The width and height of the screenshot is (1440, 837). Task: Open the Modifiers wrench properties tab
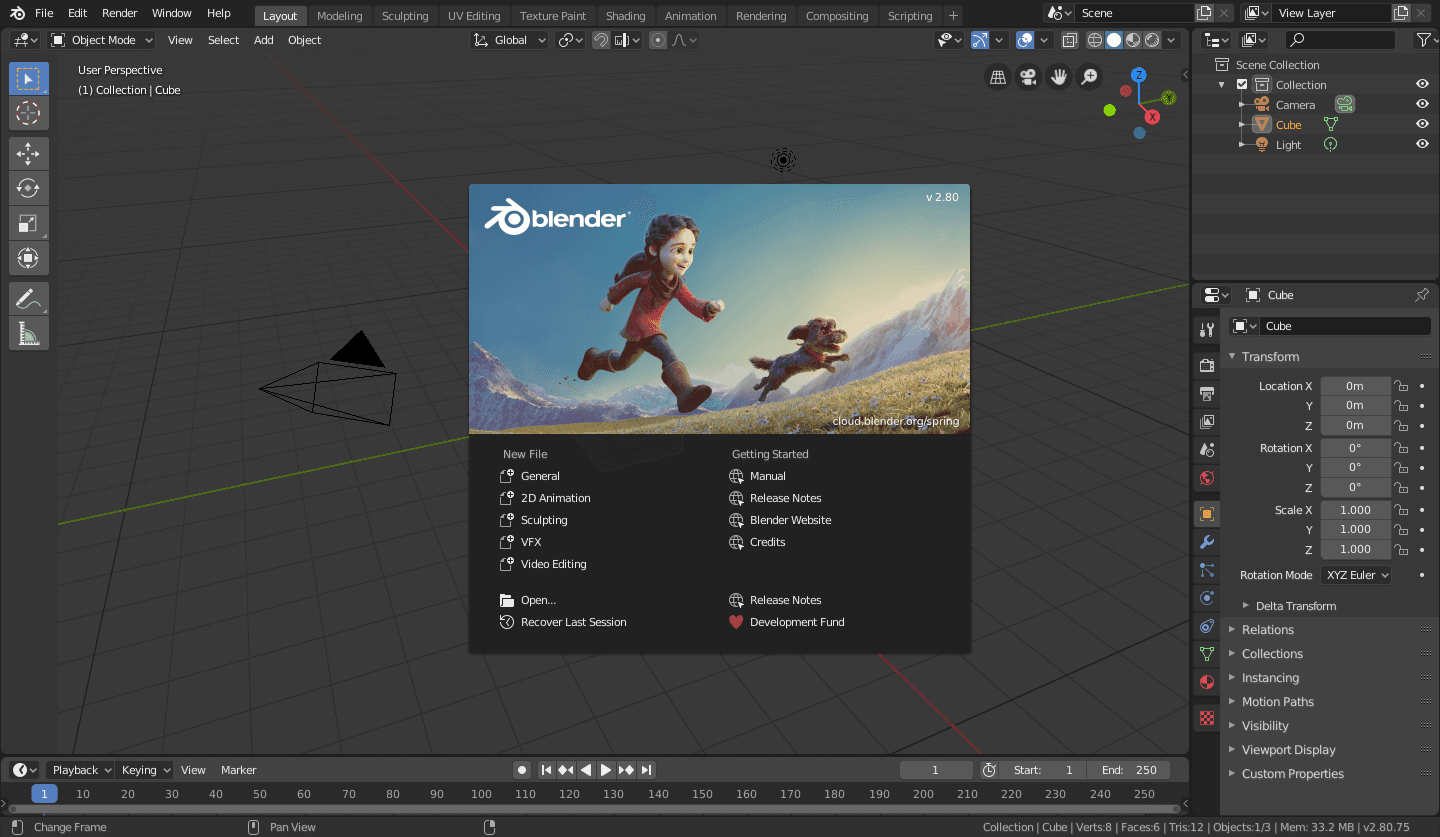tap(1207, 542)
